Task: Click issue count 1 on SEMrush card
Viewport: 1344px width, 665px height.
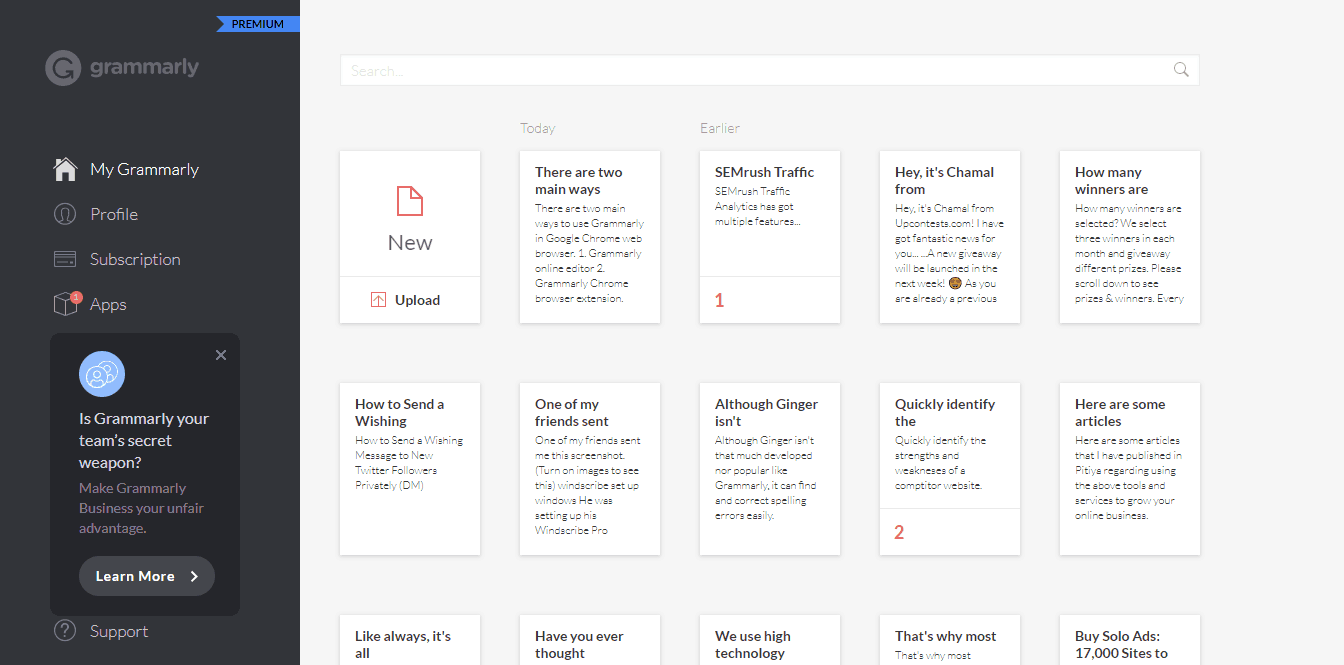Action: click(x=719, y=300)
